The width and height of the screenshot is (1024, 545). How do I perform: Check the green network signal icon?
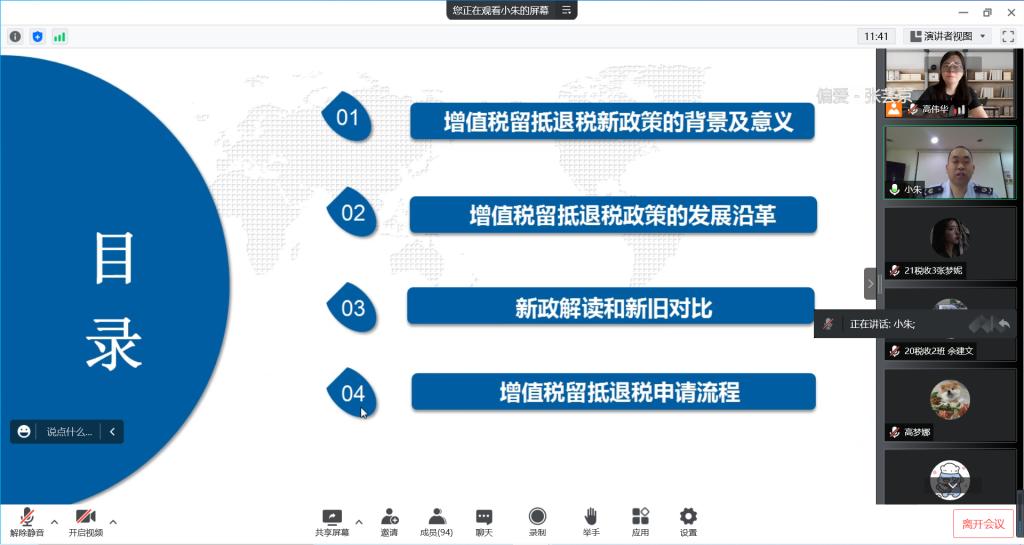(60, 37)
